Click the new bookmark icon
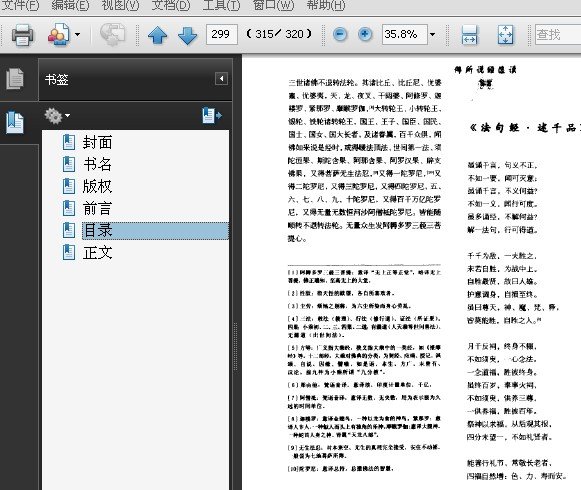 click(x=212, y=116)
